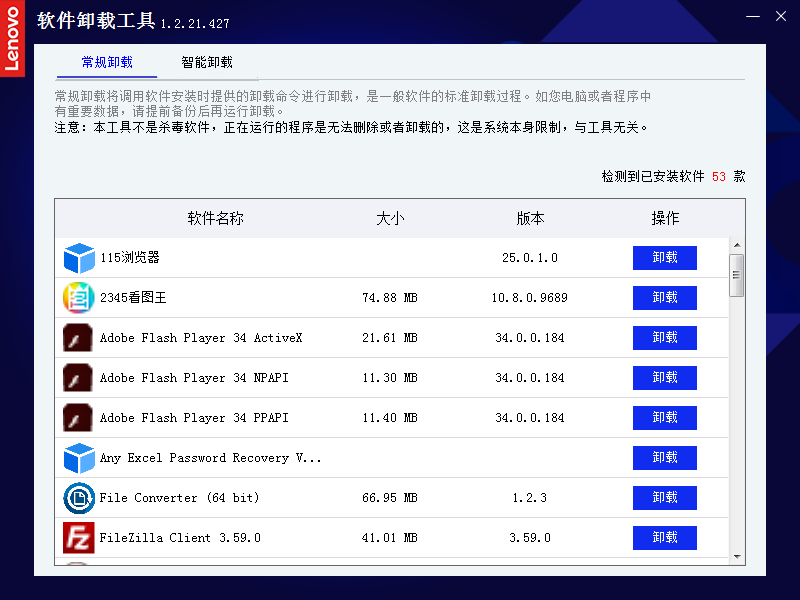
Task: Click the Any Excel Password Recovery icon
Action: coord(79,458)
